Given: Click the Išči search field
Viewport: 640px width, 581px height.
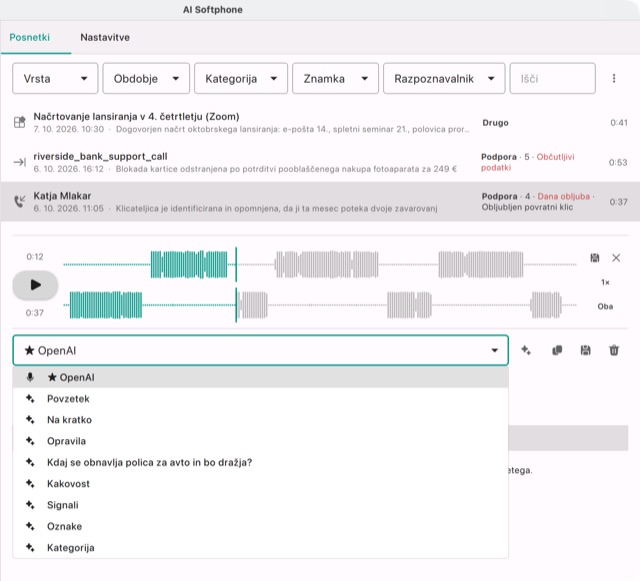Looking at the screenshot, I should tap(552, 78).
